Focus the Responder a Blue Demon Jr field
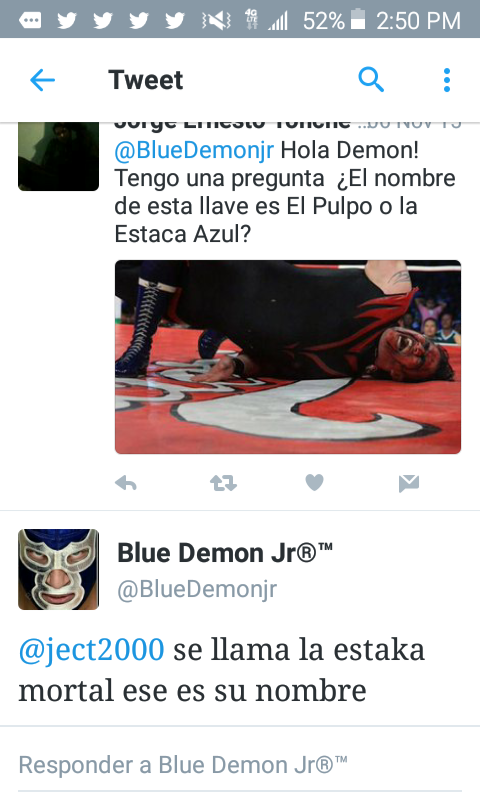The width and height of the screenshot is (480, 800). [240, 767]
